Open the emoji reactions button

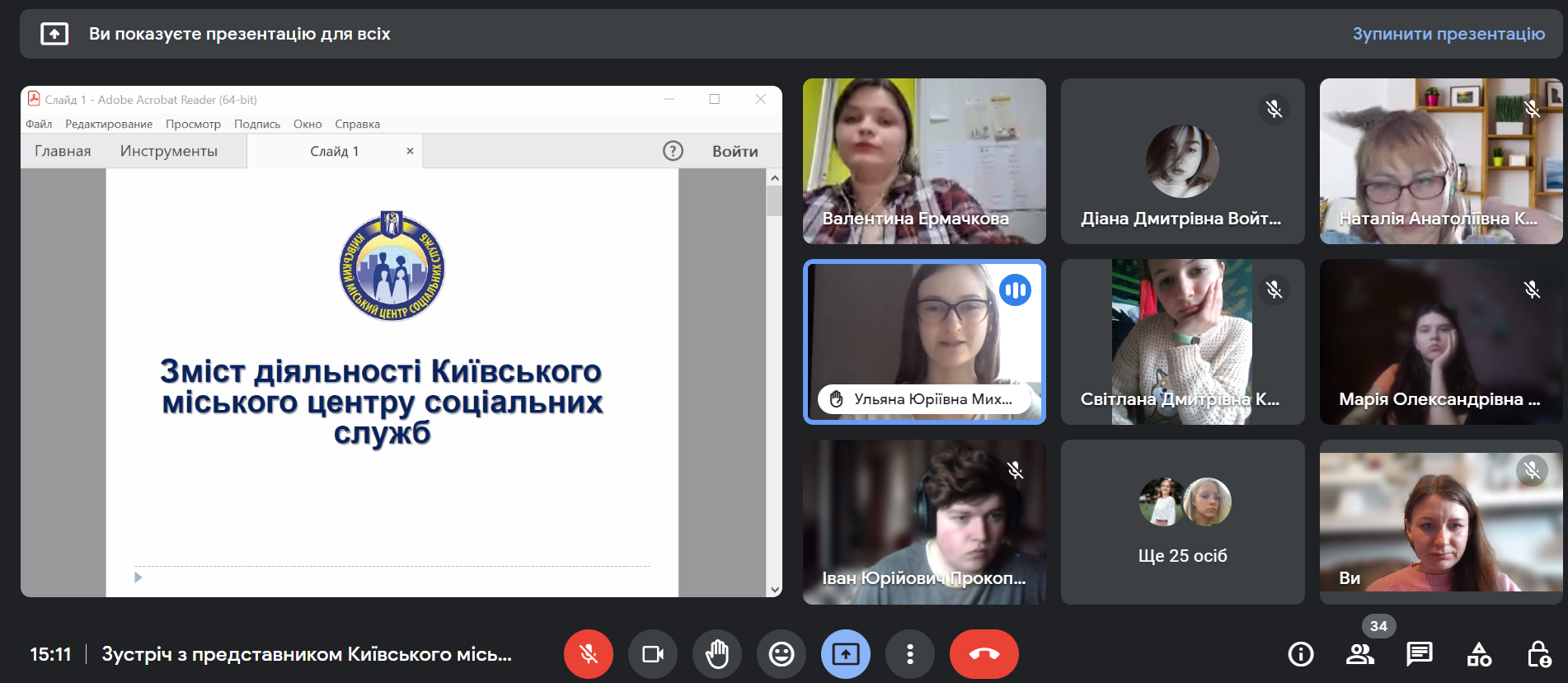tap(781, 654)
